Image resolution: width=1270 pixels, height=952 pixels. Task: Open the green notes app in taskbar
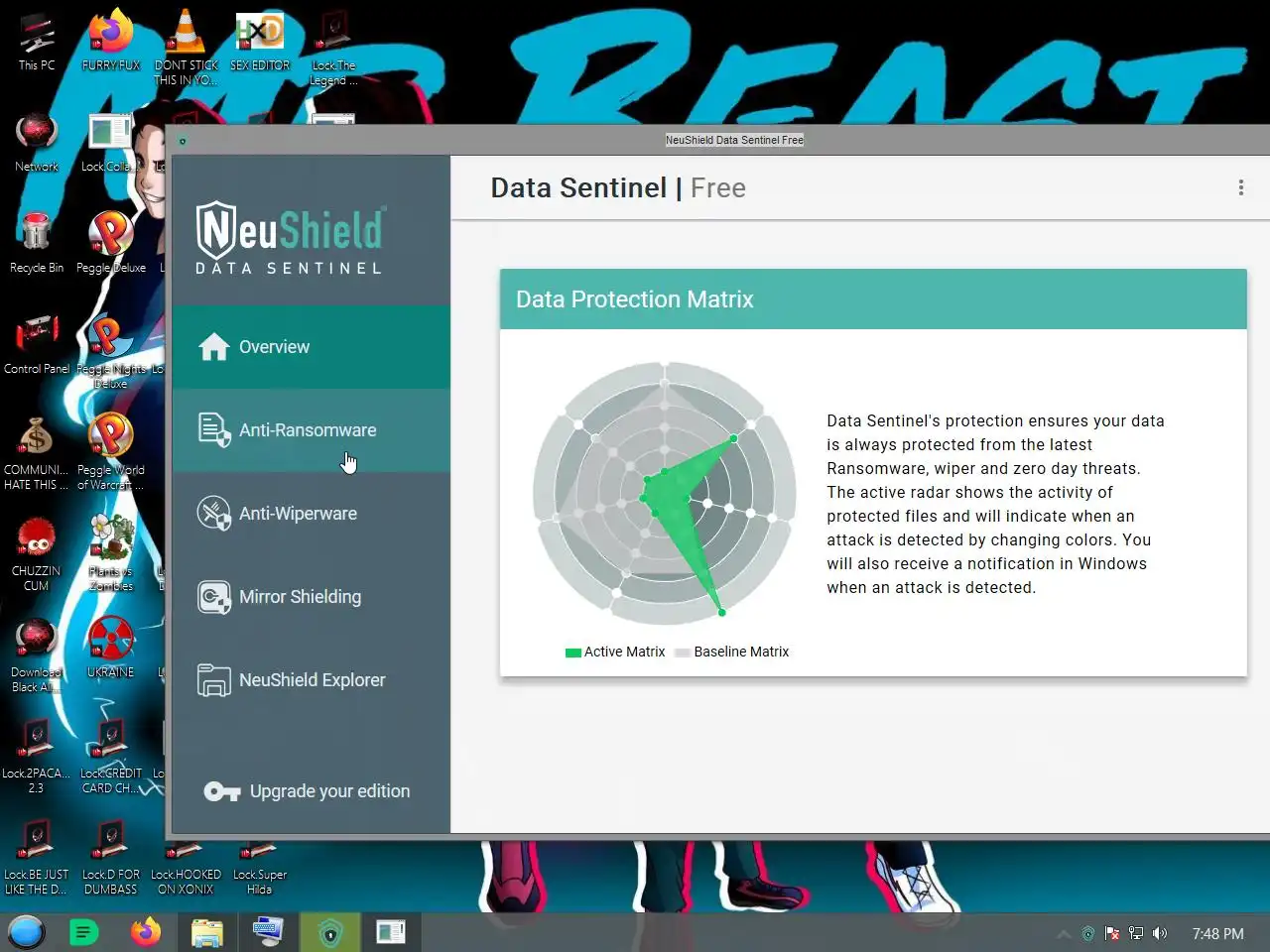(84, 932)
